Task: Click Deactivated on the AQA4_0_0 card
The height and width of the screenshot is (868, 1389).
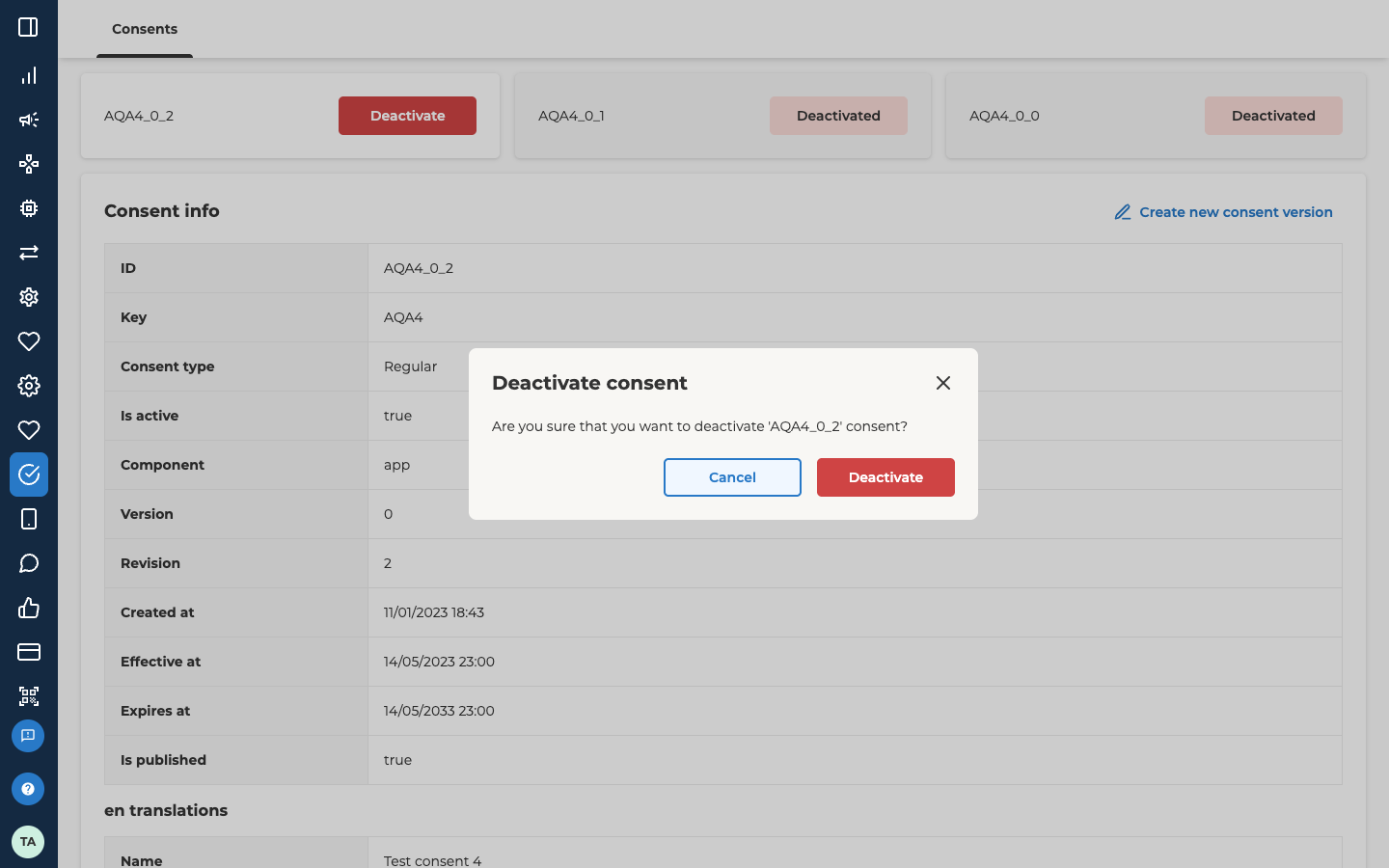Action: [1273, 116]
